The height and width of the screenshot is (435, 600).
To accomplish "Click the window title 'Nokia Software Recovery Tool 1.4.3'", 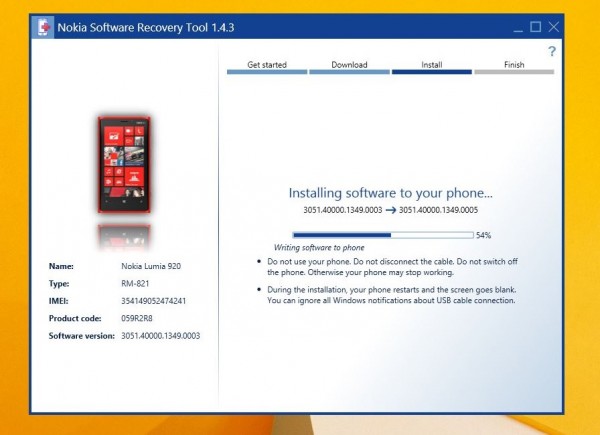I will 146,28.
